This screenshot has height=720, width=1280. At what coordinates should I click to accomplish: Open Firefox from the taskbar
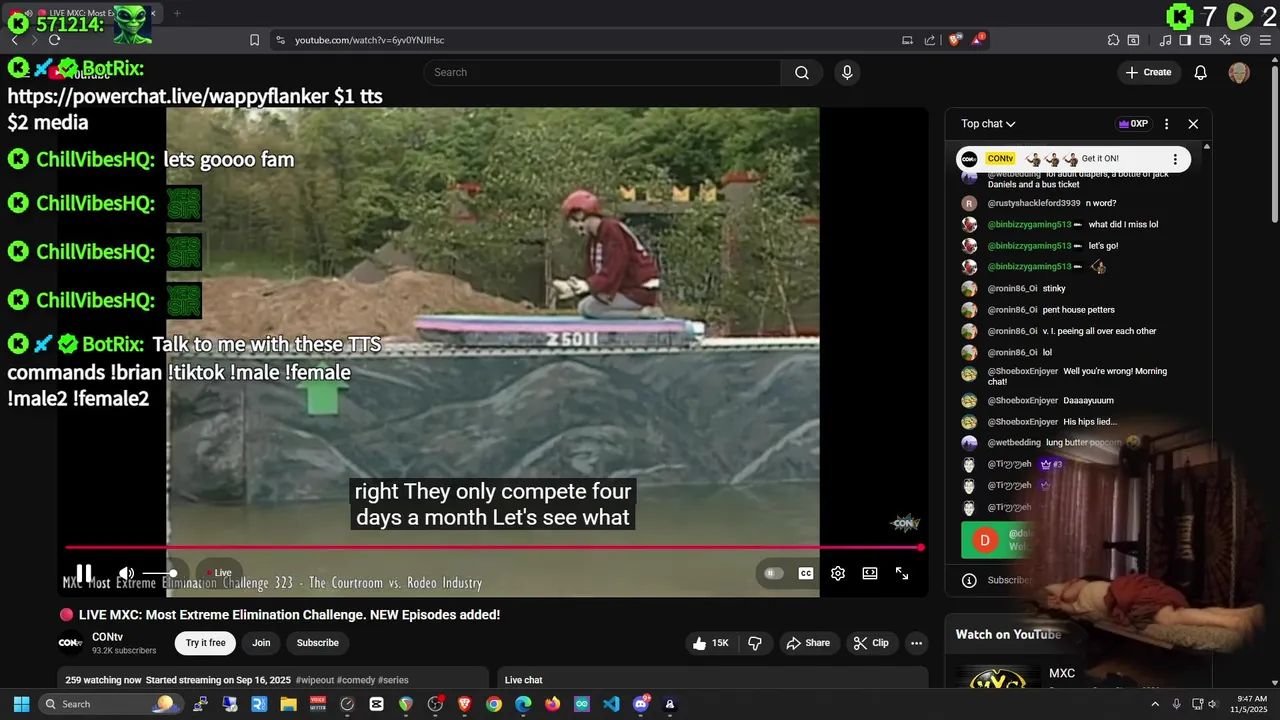point(553,704)
